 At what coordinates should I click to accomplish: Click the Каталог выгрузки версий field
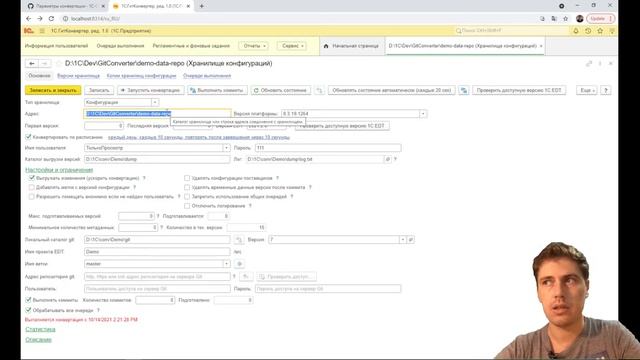[157, 159]
